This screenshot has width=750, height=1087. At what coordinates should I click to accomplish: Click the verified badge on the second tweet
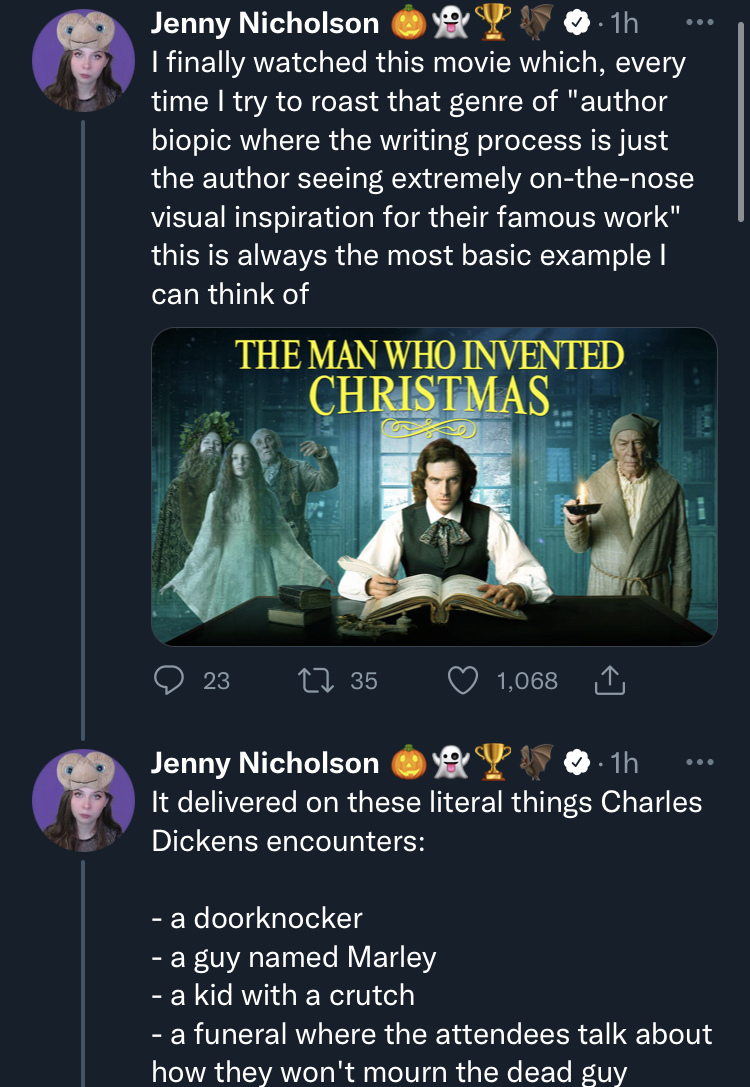(578, 764)
